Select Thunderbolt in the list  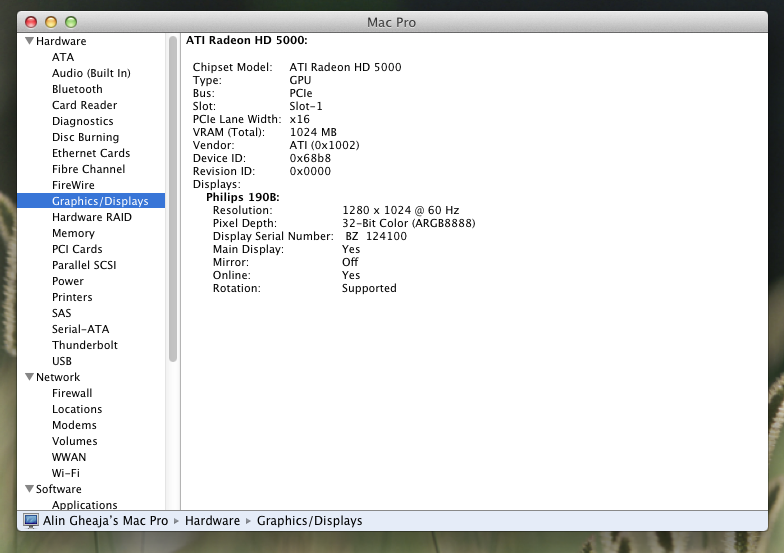pos(84,345)
